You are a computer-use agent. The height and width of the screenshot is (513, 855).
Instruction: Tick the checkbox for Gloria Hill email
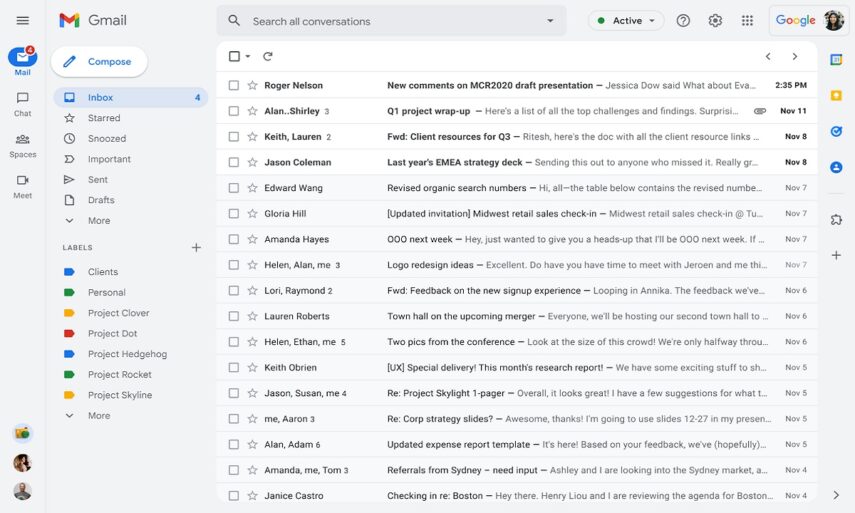pos(234,213)
